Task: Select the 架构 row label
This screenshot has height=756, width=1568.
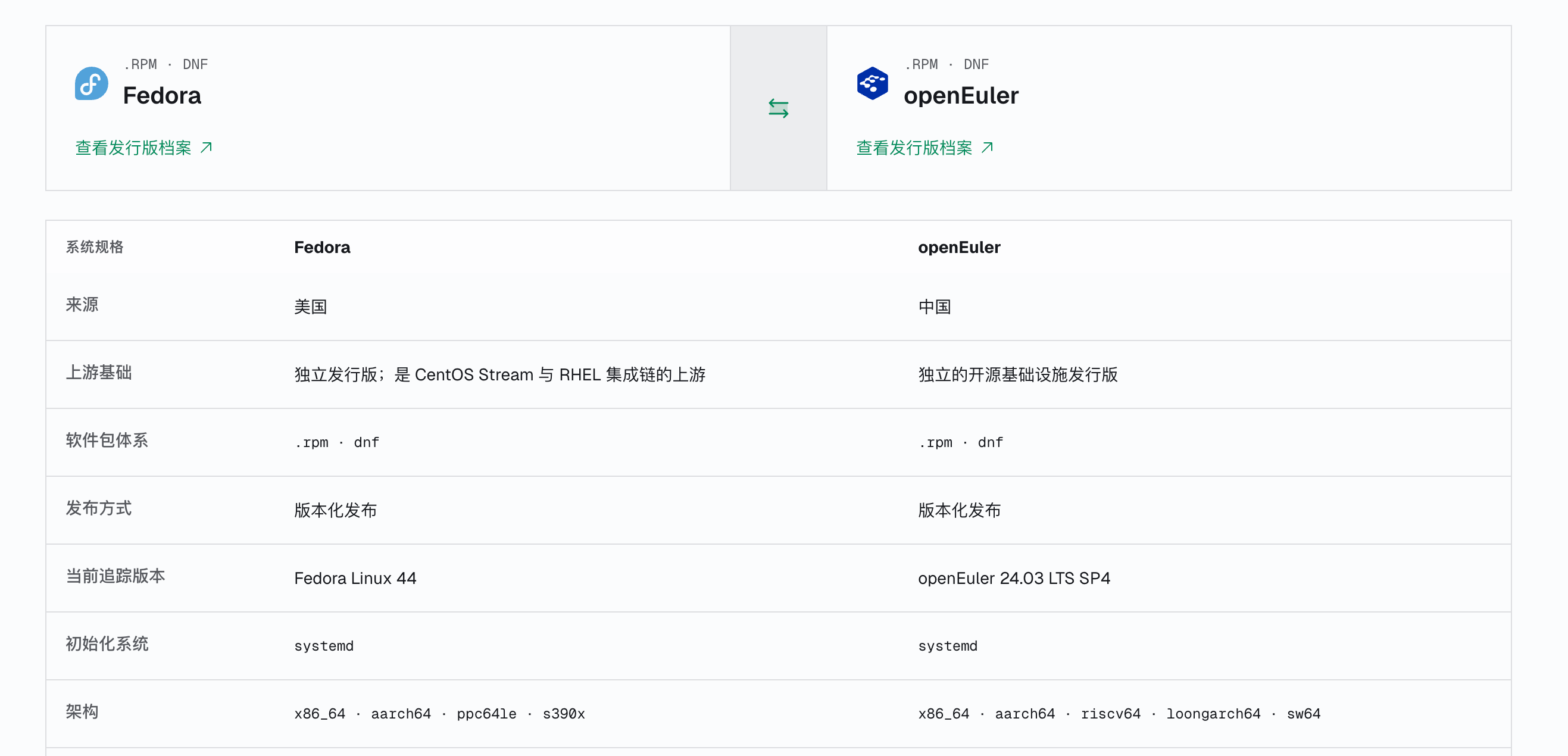Action: 82,711
